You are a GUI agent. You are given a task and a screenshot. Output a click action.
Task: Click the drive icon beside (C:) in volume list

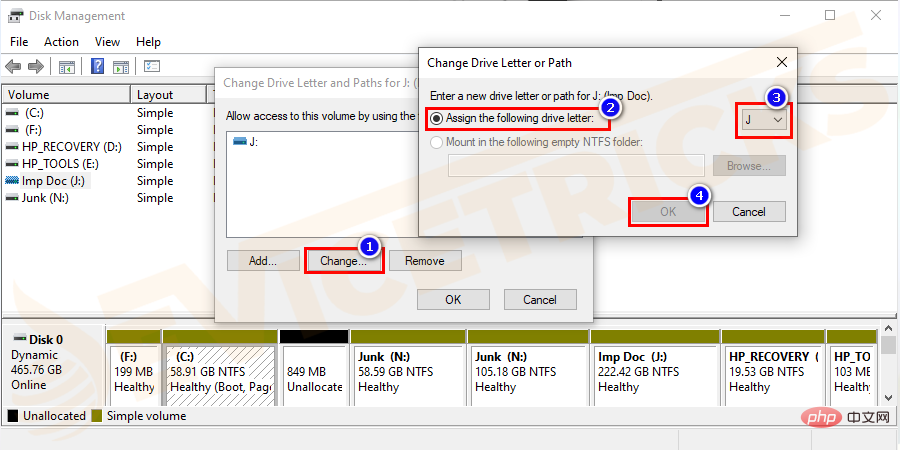(11, 113)
